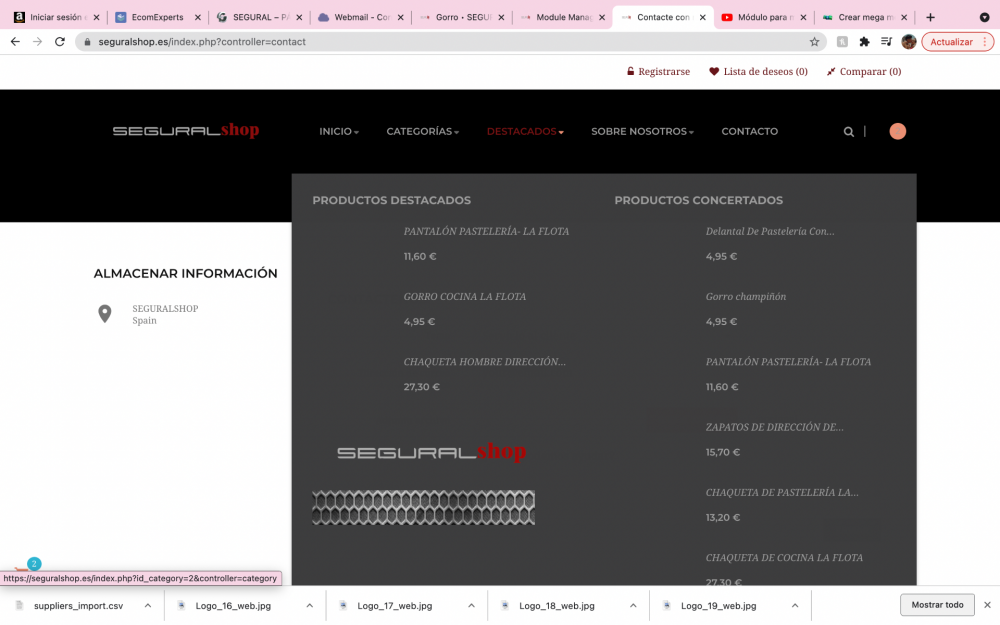This screenshot has height=625, width=1000.
Task: Open Logo_18_web.jpg download options chevron
Action: (633, 605)
